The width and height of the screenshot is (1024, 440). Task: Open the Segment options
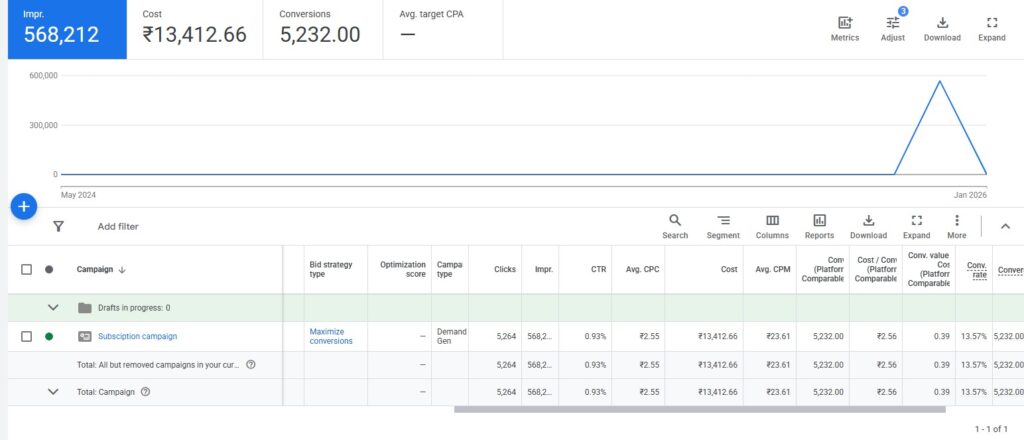coord(723,226)
